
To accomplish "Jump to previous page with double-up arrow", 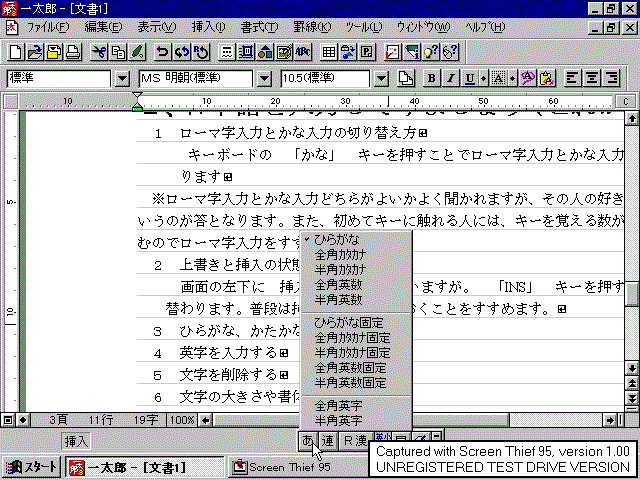I will click(x=632, y=383).
